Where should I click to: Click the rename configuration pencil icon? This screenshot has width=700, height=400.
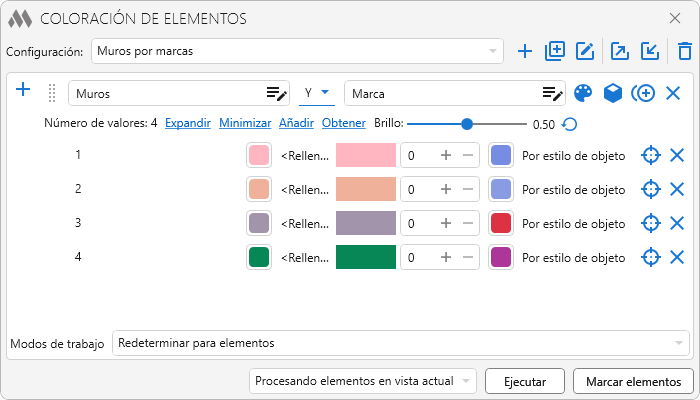tap(585, 51)
